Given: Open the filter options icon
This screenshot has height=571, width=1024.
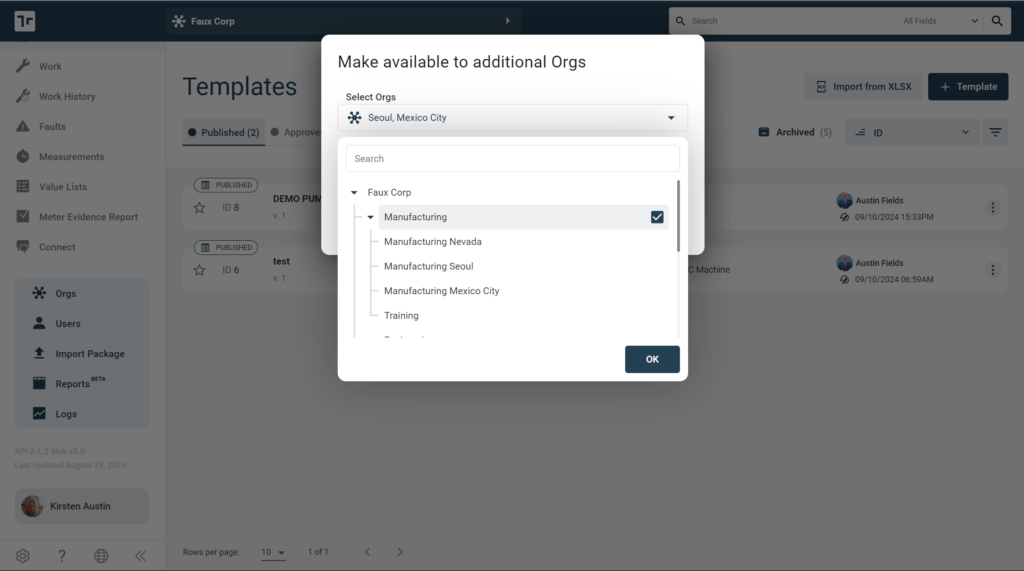Looking at the screenshot, I should (x=995, y=133).
